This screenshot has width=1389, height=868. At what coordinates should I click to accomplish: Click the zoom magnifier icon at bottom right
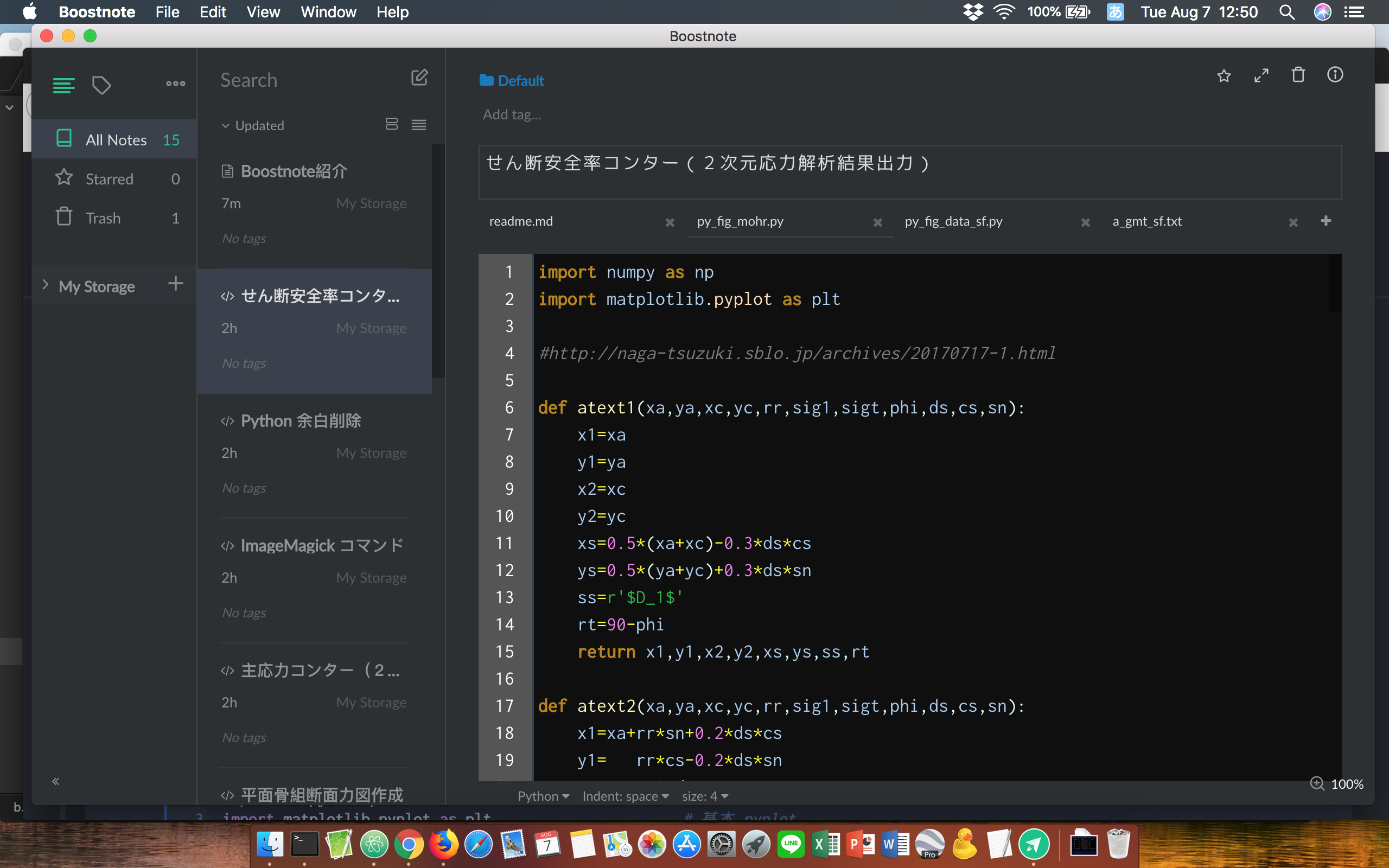tap(1317, 783)
